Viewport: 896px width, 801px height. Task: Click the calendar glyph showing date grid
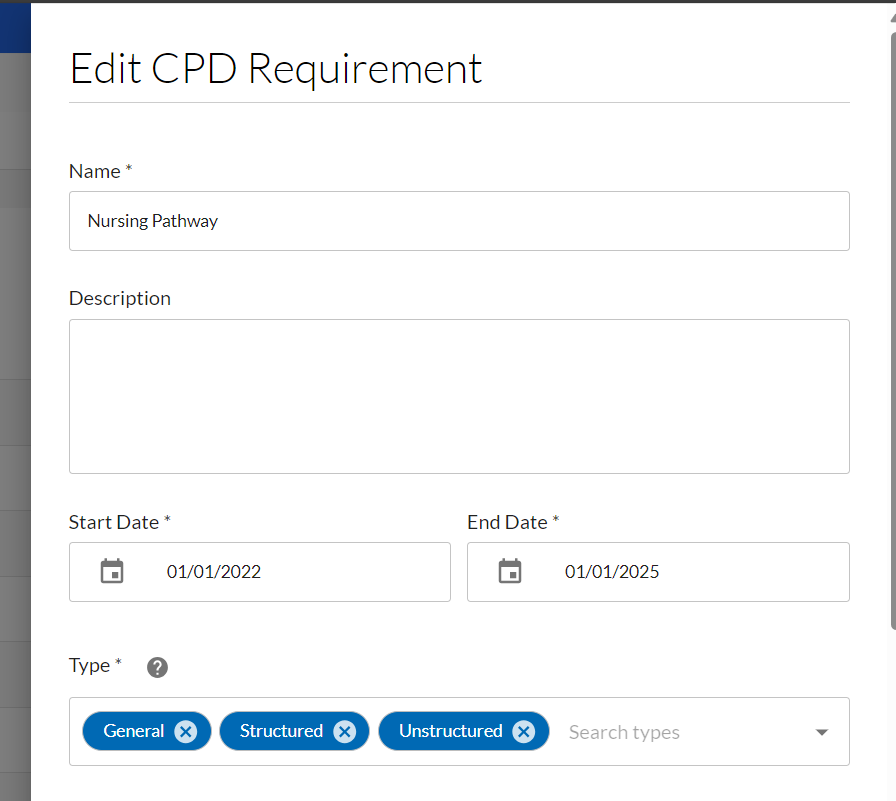coord(112,571)
